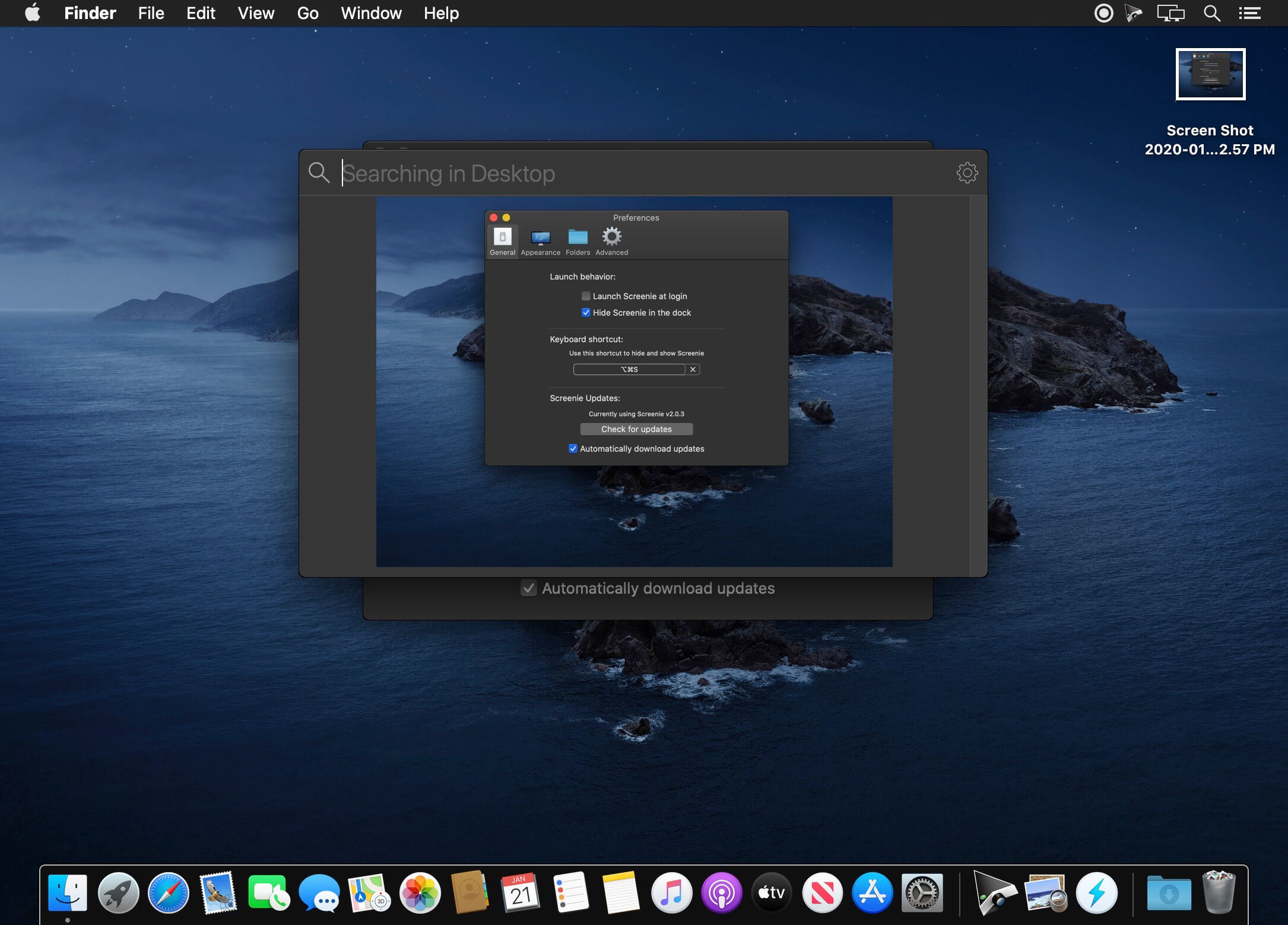Click the Screenie menu bar icon
The width and height of the screenshot is (1288, 925).
tap(1134, 13)
